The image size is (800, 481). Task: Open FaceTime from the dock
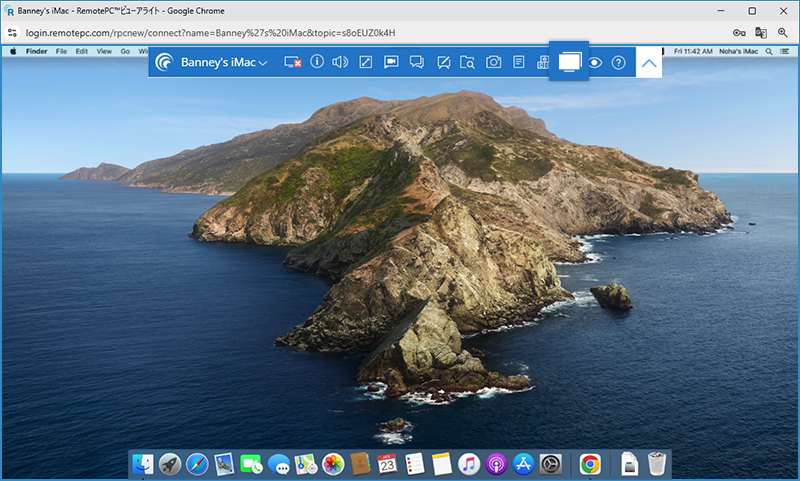pos(251,464)
